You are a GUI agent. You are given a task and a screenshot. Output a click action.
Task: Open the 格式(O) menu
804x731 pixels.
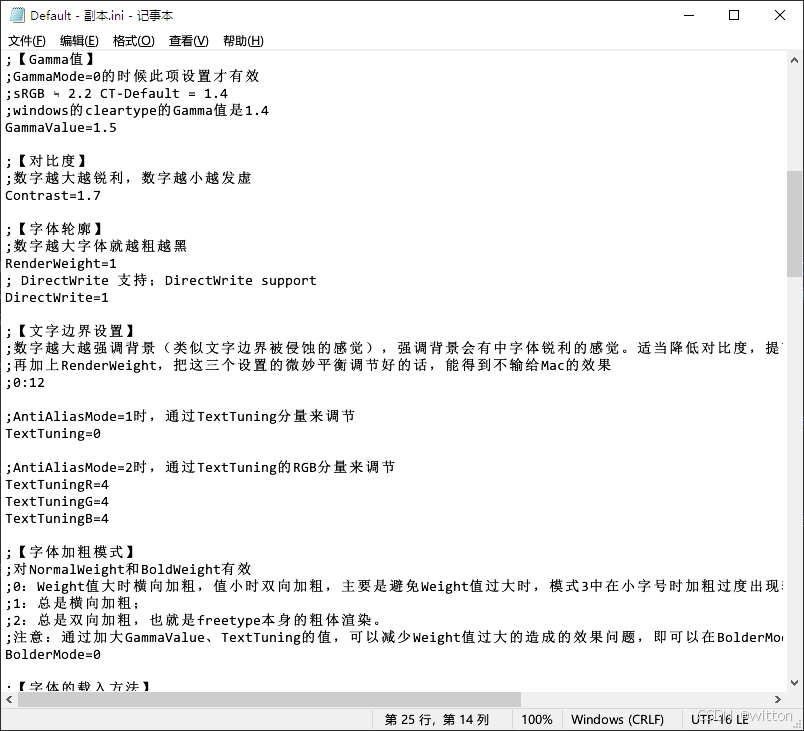[x=133, y=40]
